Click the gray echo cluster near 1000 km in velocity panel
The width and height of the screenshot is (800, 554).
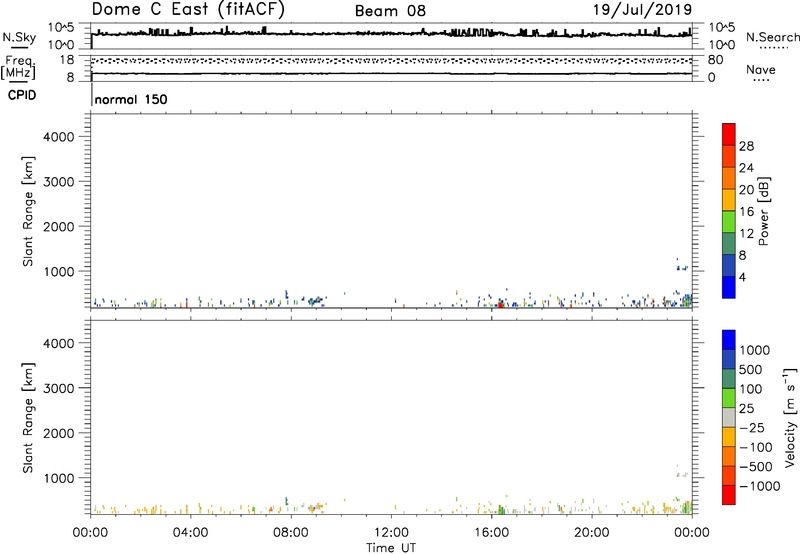point(682,473)
